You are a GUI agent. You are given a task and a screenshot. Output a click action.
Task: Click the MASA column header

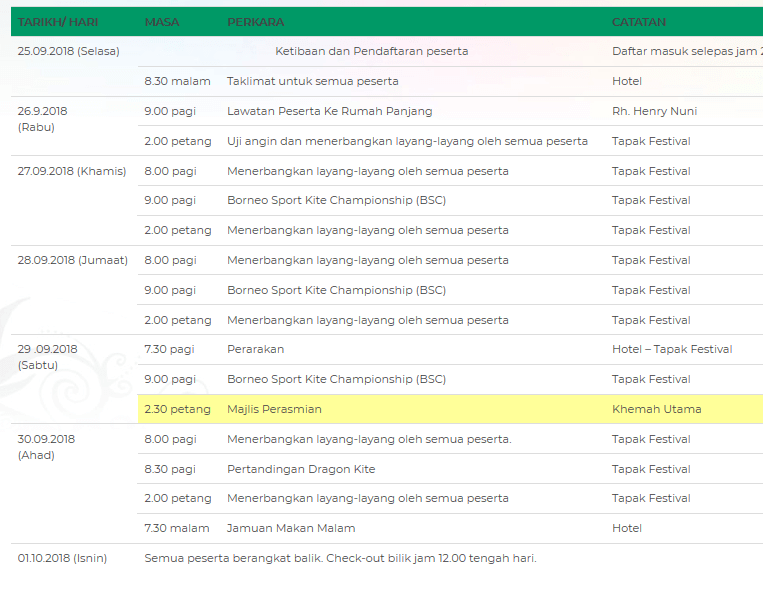pyautogui.click(x=162, y=22)
